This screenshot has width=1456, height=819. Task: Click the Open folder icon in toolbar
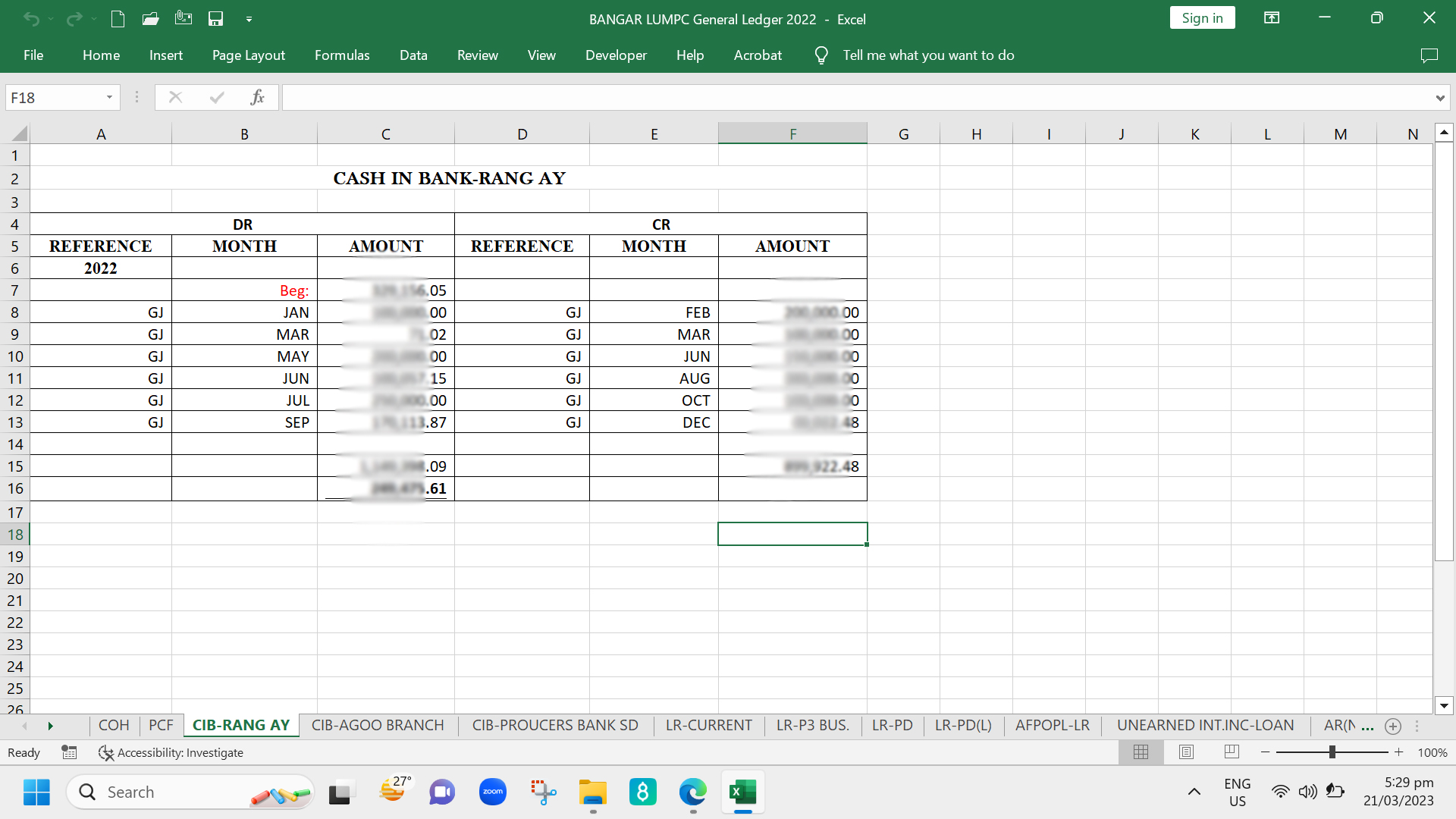point(150,19)
